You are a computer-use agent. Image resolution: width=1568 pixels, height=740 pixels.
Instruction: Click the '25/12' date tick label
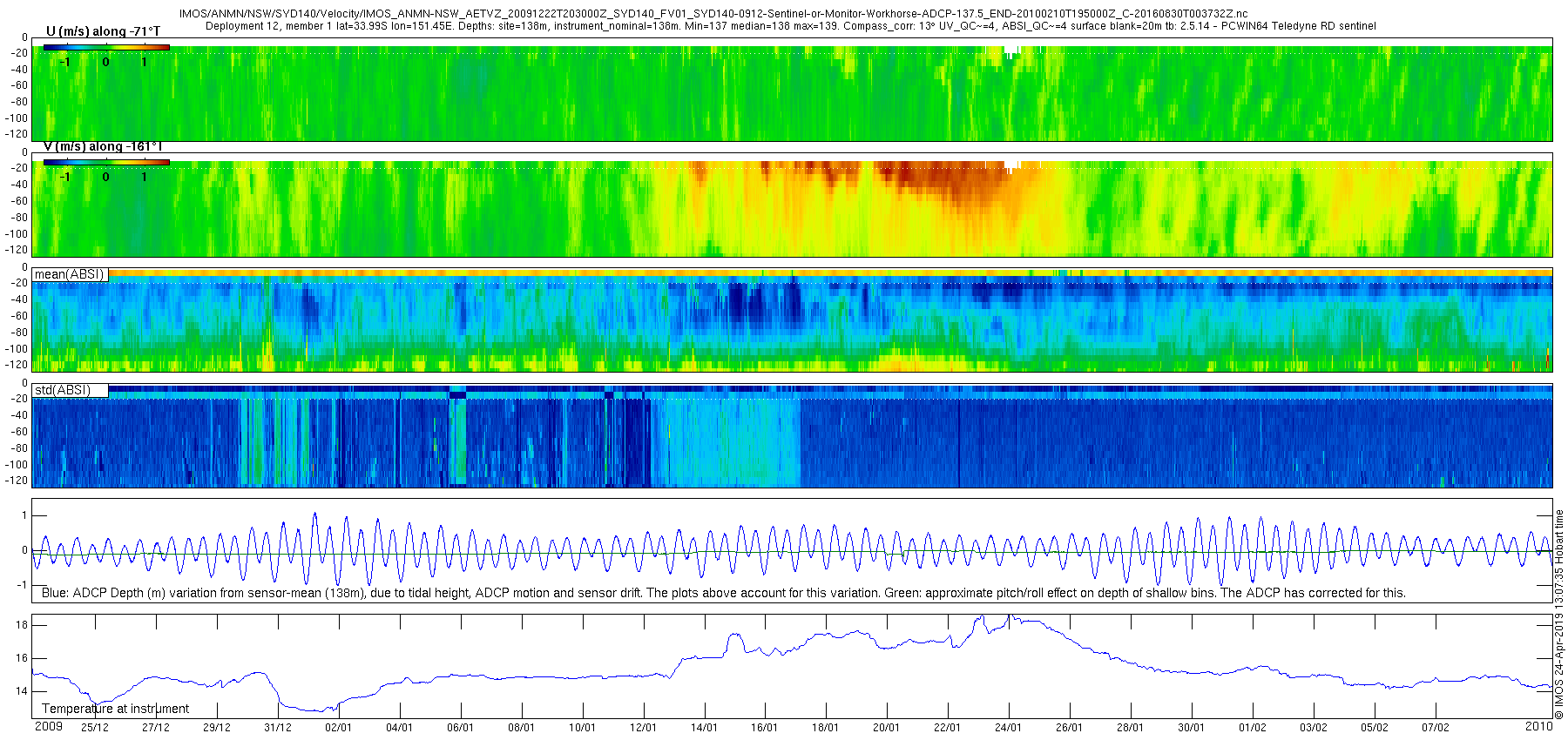coord(95,728)
